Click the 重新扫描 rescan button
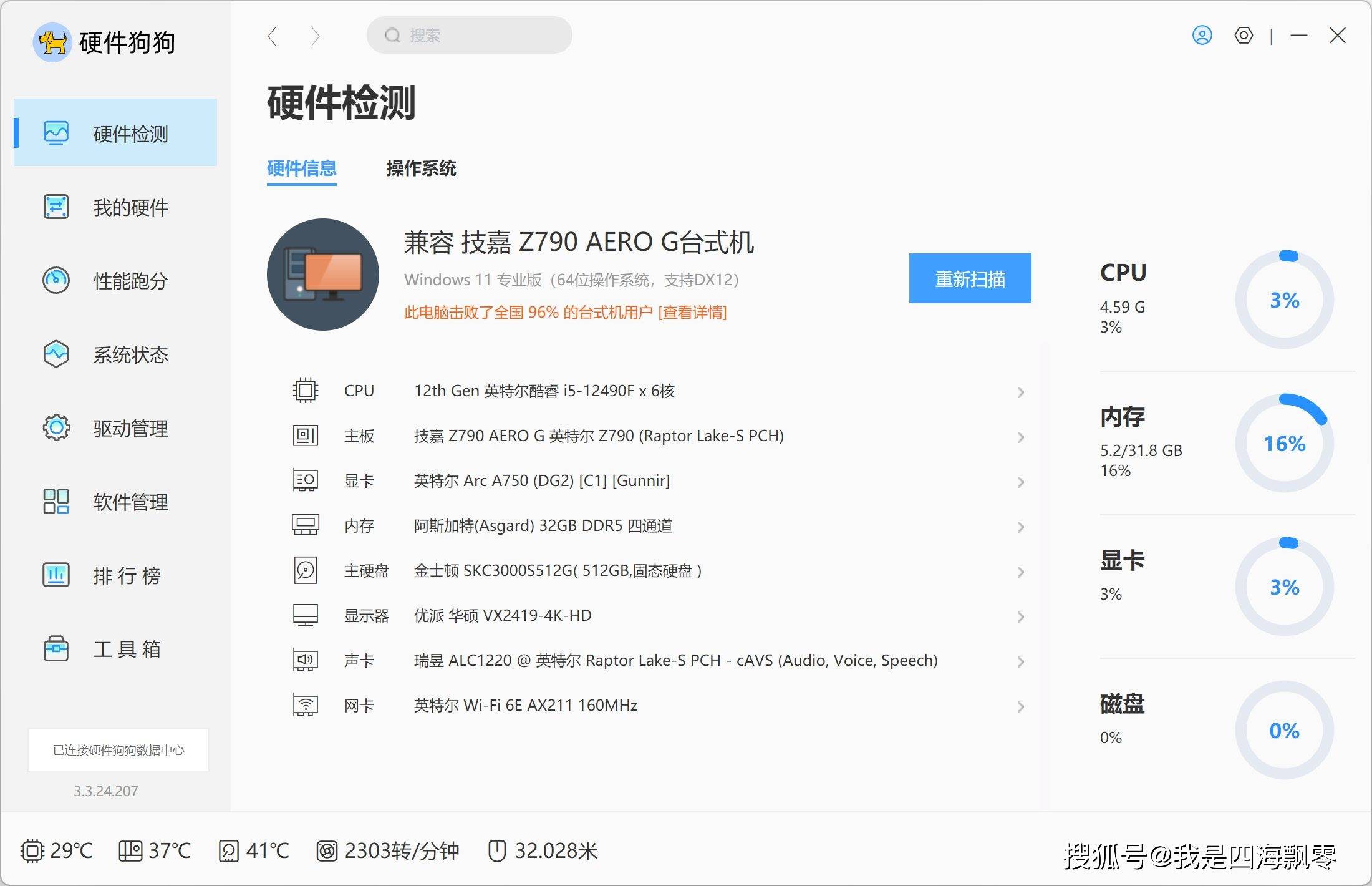Screen dimensions: 1372x886 [970, 278]
